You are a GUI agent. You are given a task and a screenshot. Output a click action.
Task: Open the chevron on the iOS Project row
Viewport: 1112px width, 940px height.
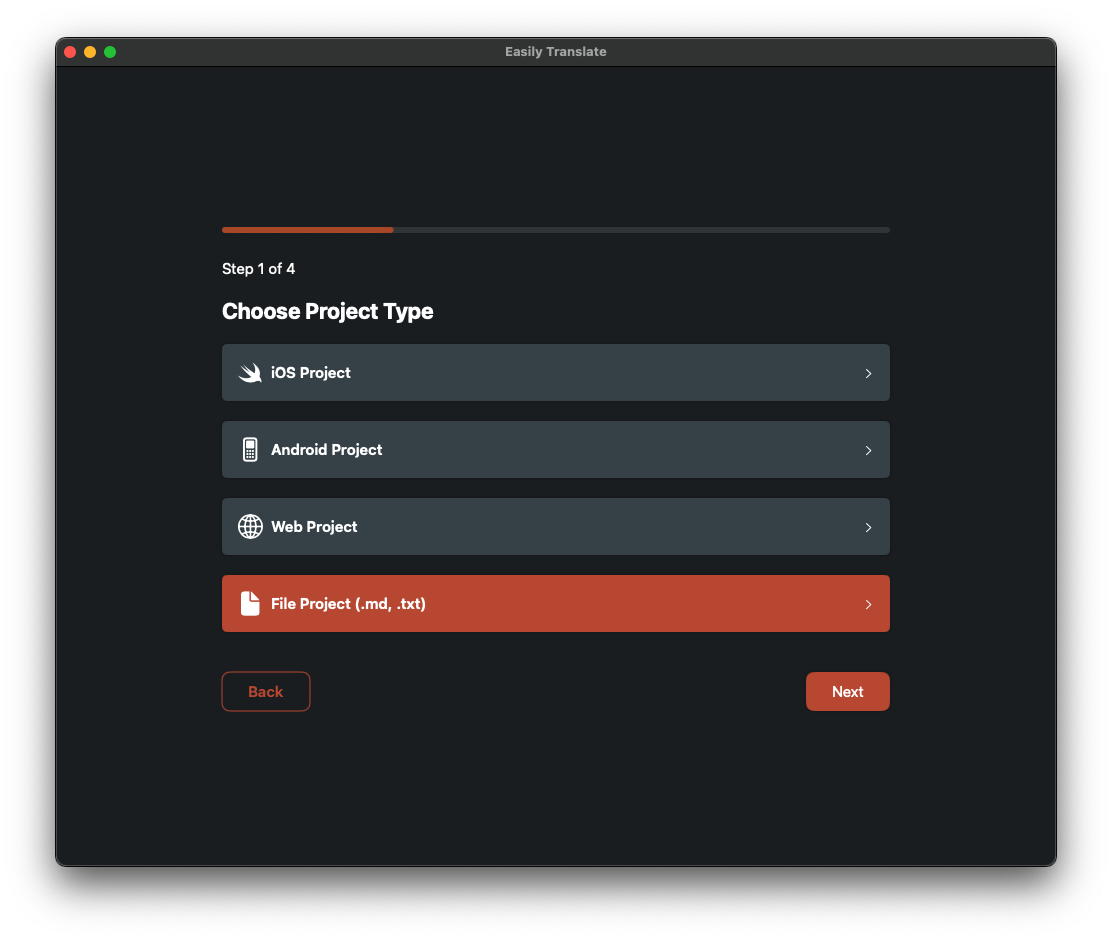[x=868, y=373]
